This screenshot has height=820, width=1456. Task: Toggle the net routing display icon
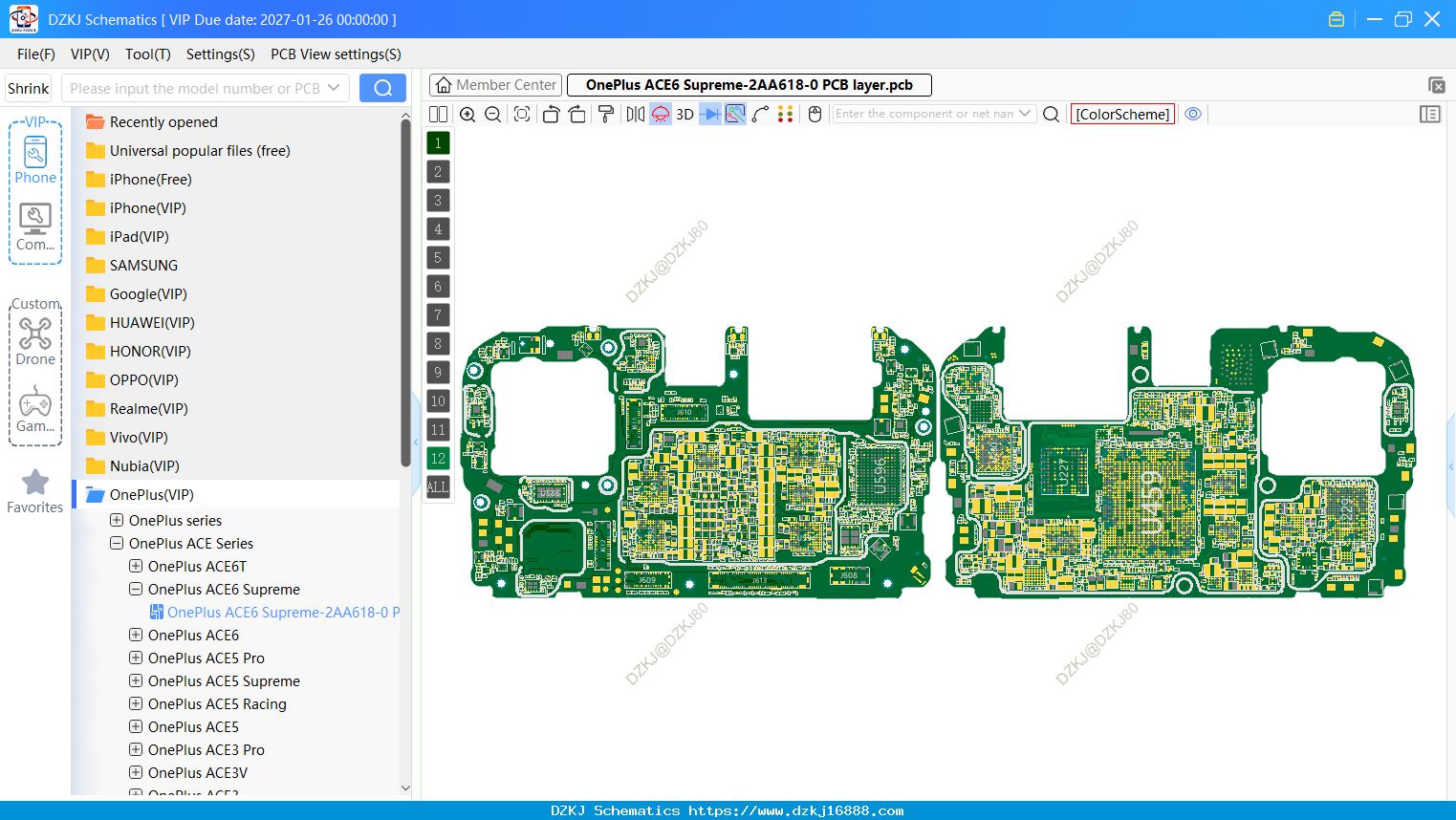(x=735, y=114)
